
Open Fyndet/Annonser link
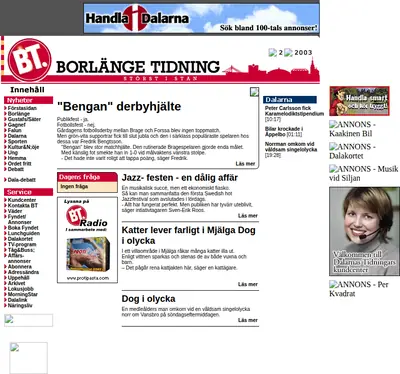(x=20, y=219)
